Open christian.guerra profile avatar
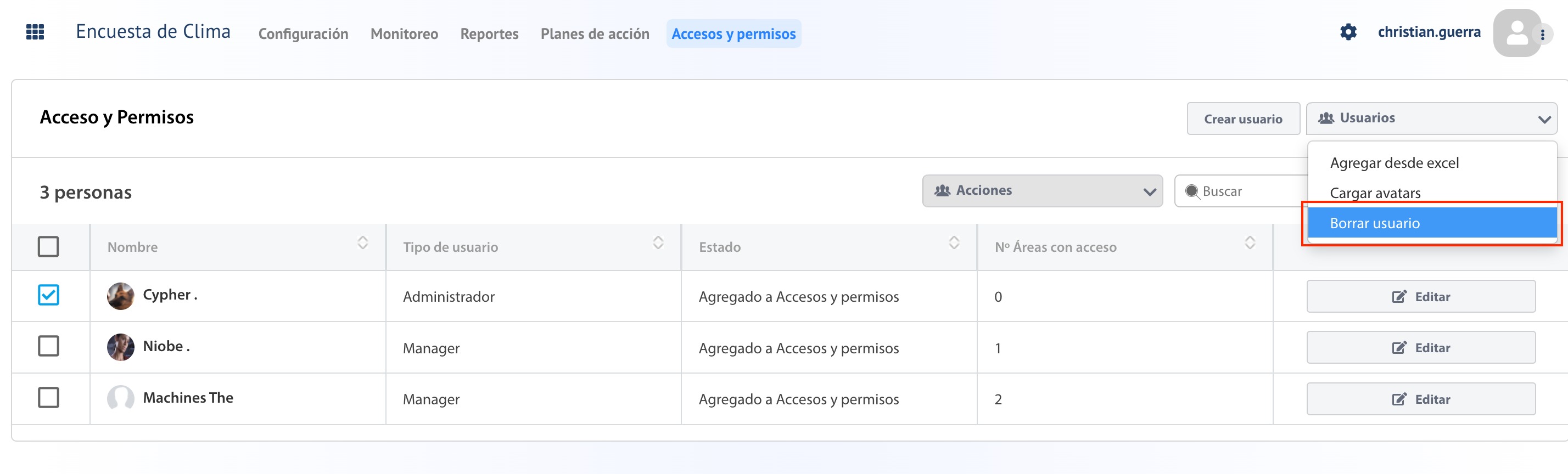The width and height of the screenshot is (1568, 474). point(1516,33)
